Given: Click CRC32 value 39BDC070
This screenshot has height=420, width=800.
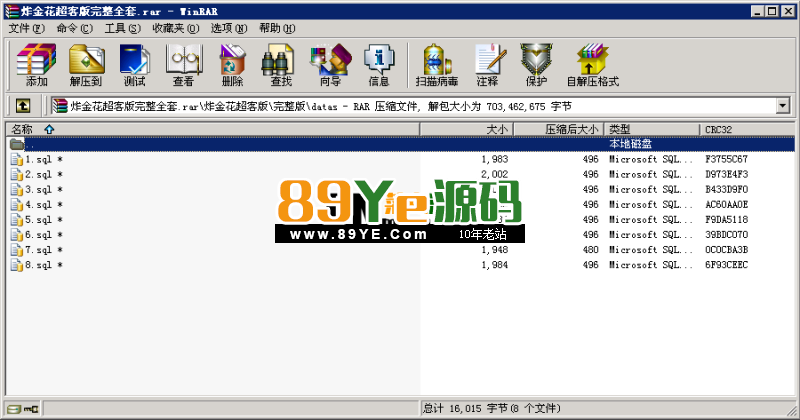Looking at the screenshot, I should [727, 235].
